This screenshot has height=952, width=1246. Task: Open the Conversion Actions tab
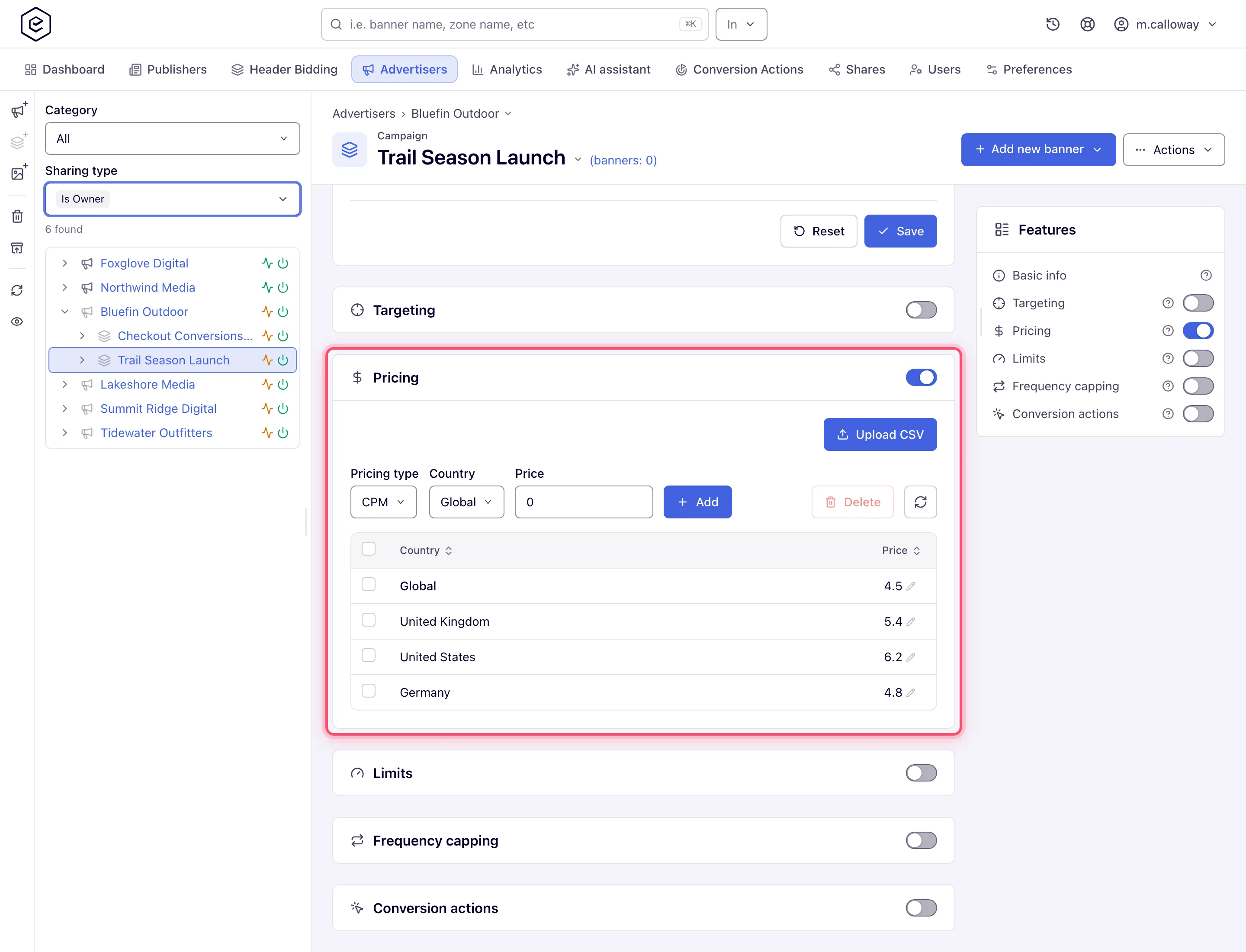pyautogui.click(x=739, y=70)
